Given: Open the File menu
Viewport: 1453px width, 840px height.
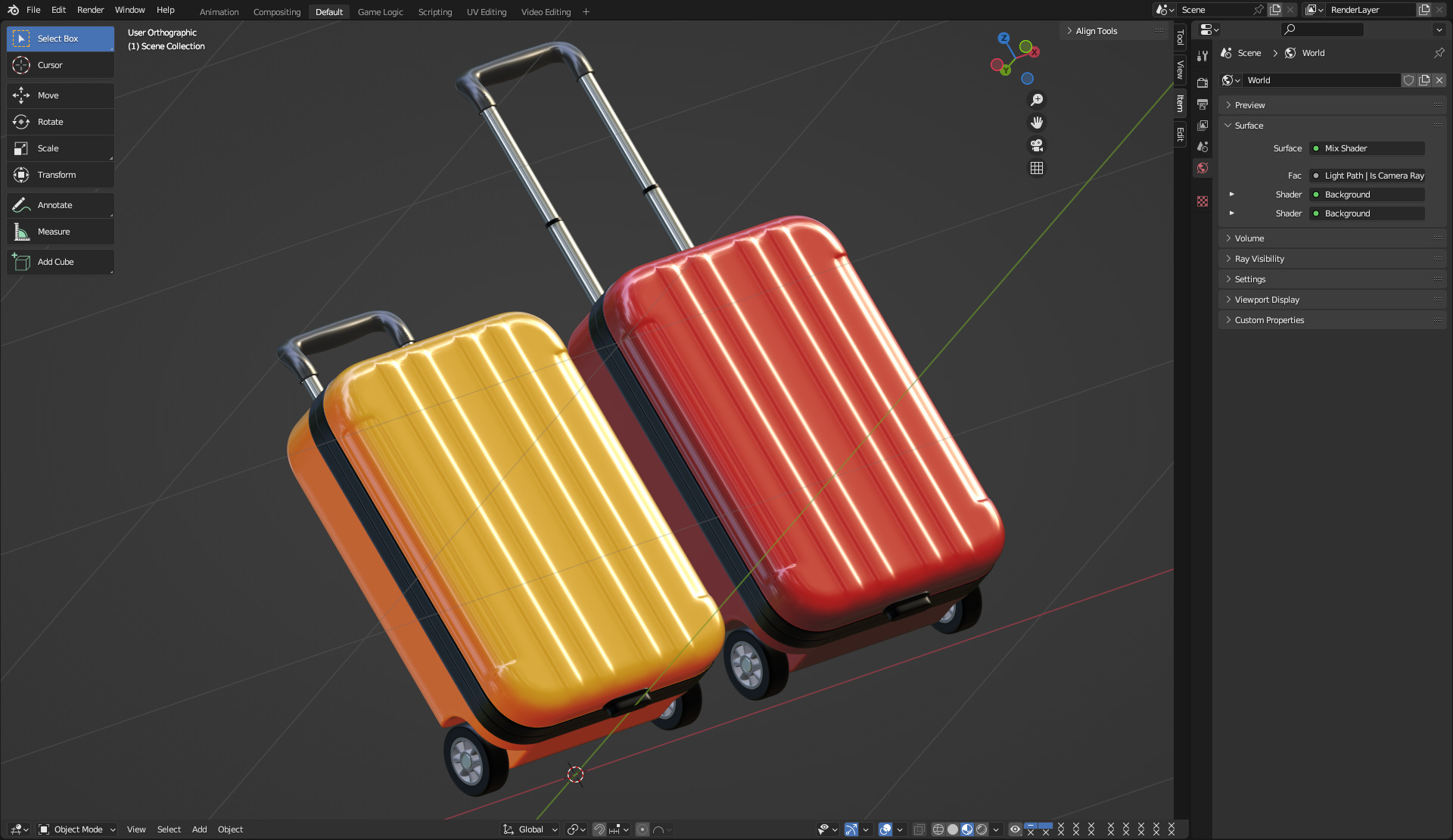Looking at the screenshot, I should click(33, 10).
